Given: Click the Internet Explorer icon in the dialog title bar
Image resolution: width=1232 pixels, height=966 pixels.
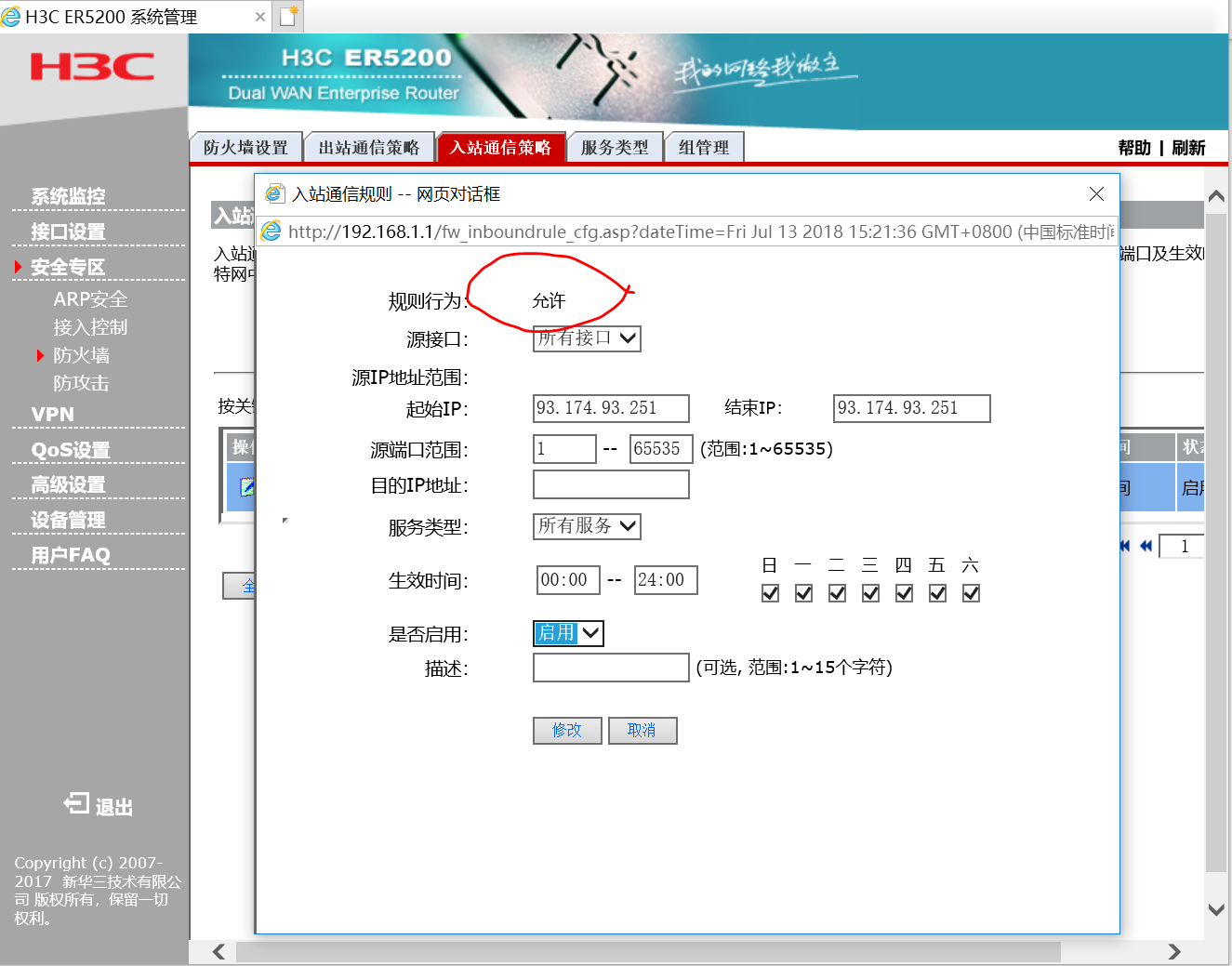Looking at the screenshot, I should click(274, 193).
